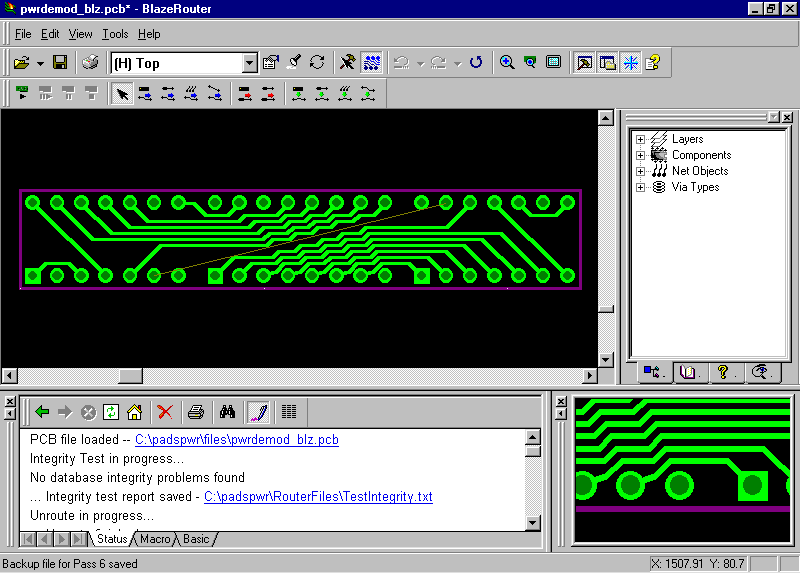The width and height of the screenshot is (800, 573).
Task: Select the Zoom magnifier tool
Action: [x=507, y=63]
